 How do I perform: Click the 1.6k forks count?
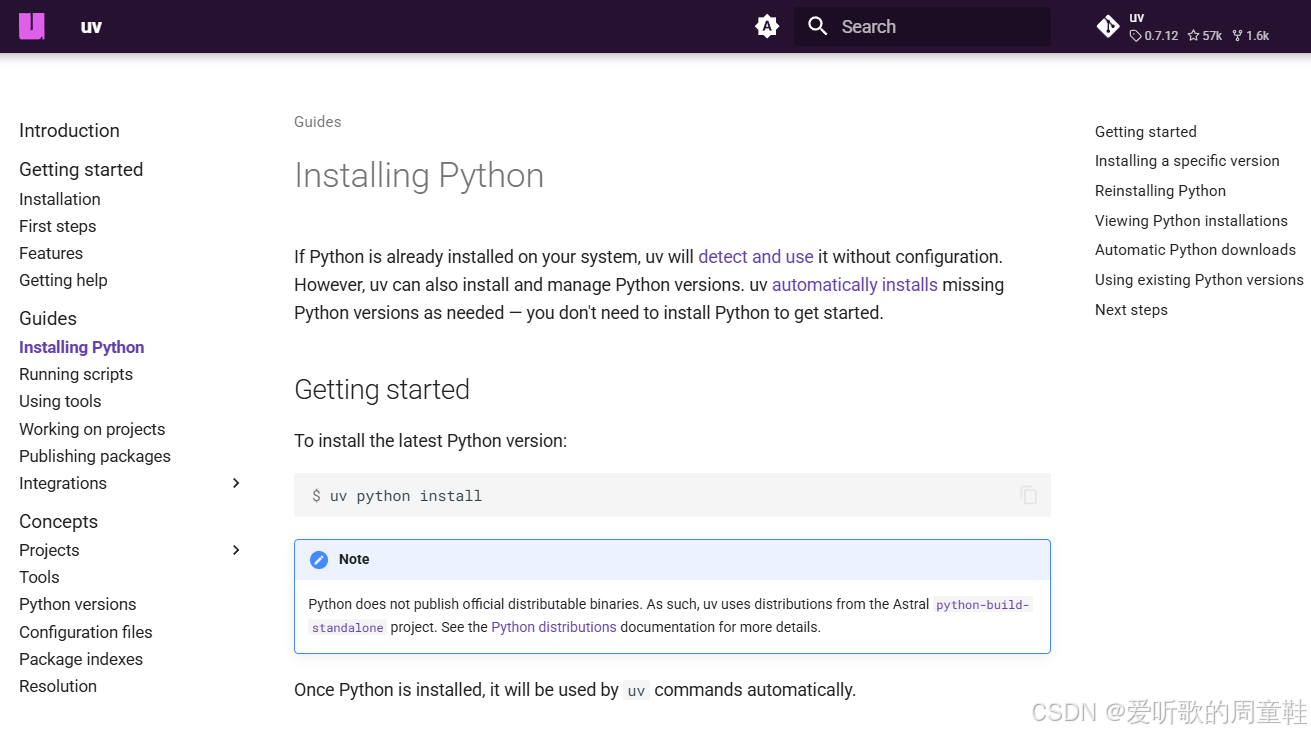pyautogui.click(x=1257, y=36)
